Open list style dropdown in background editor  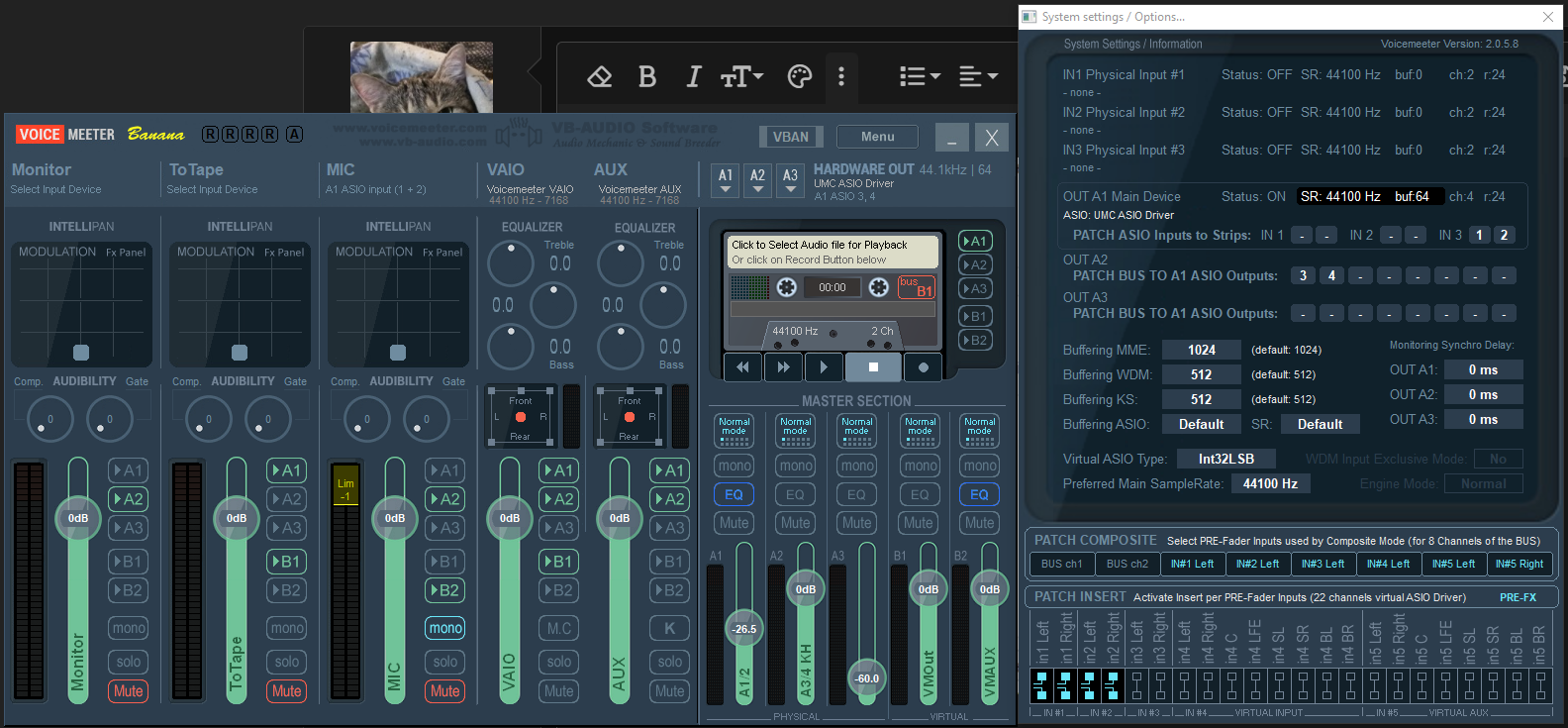[919, 76]
